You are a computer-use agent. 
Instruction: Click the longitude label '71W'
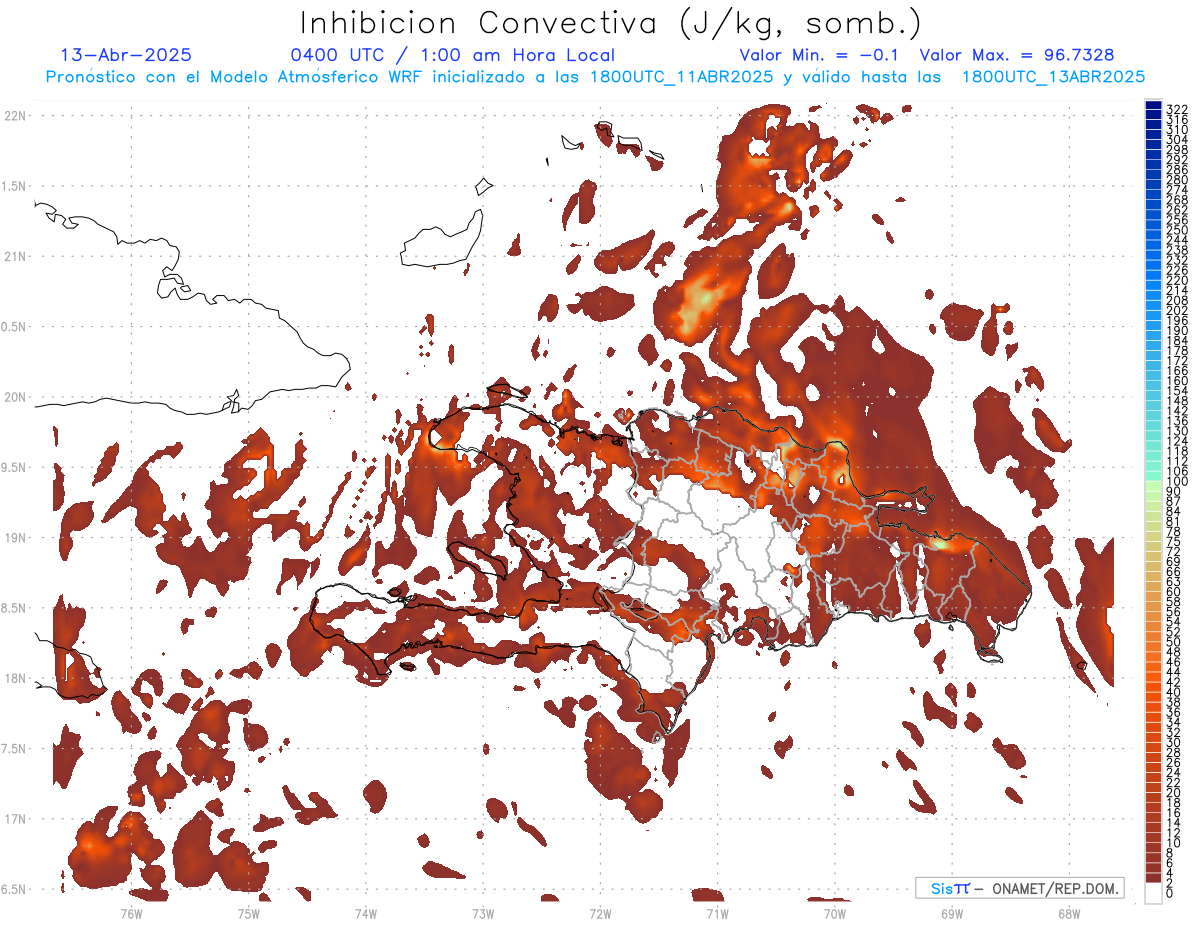(717, 912)
